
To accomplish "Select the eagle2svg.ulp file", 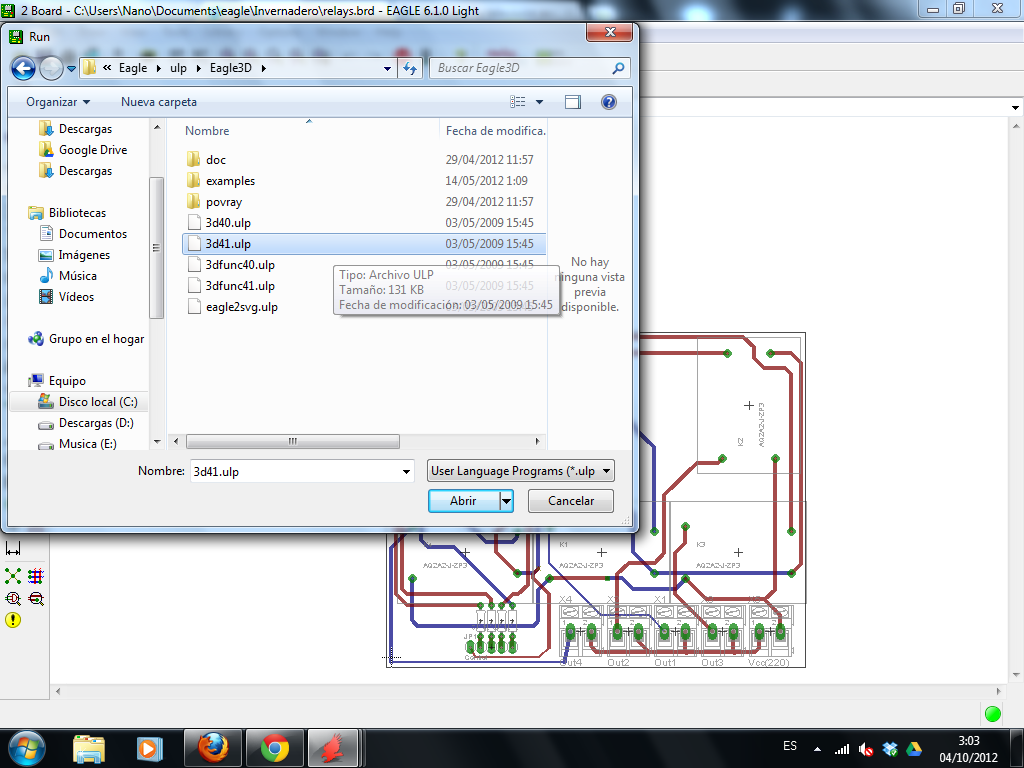I will 242,307.
